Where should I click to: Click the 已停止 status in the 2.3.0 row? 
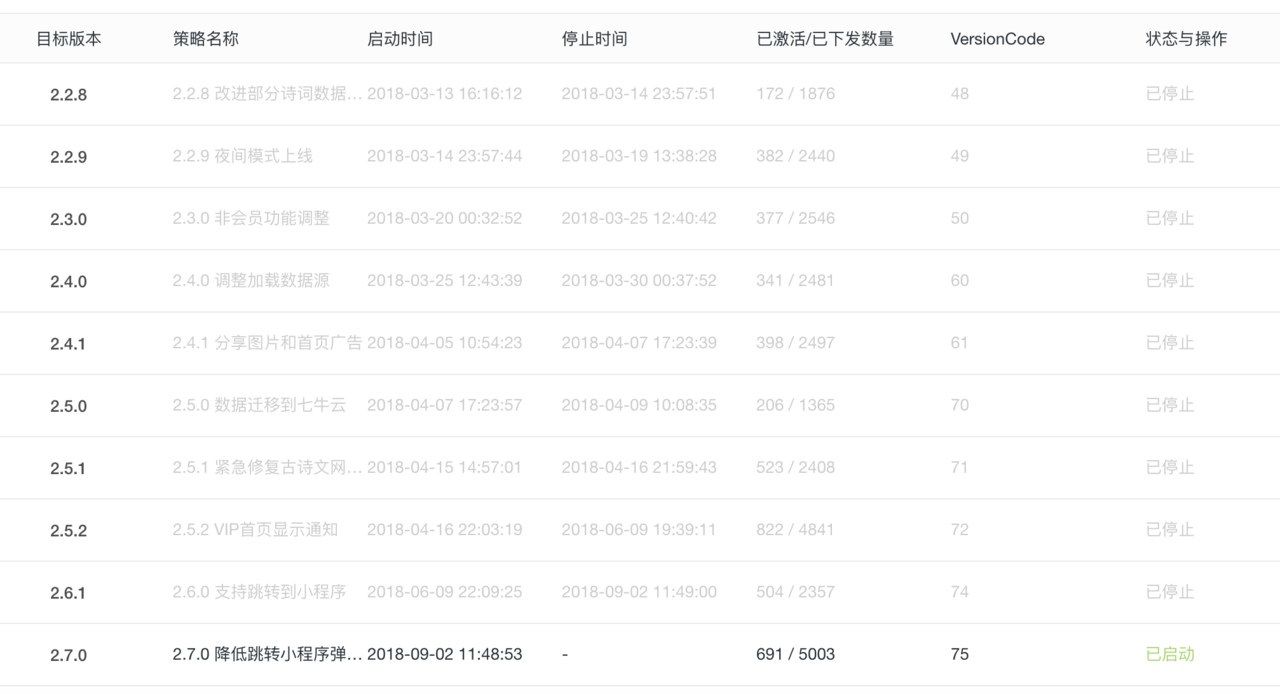(1170, 218)
